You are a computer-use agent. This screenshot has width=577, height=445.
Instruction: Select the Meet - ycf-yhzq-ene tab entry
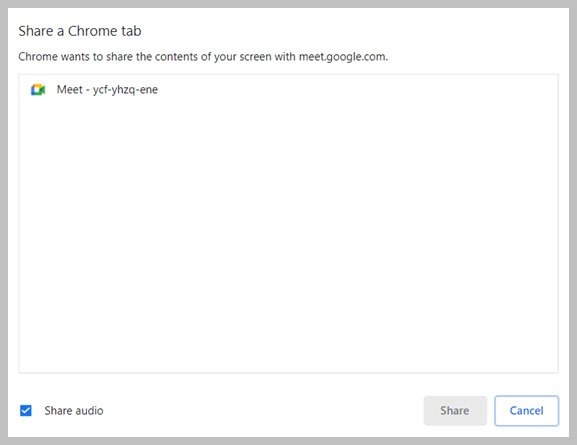(x=288, y=89)
